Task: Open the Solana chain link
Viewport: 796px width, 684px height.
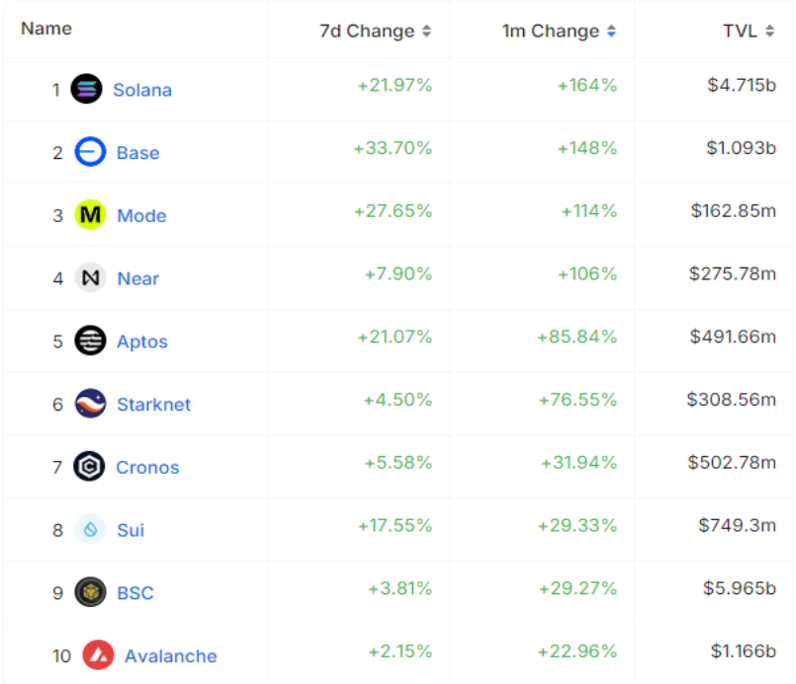Action: coord(143,90)
